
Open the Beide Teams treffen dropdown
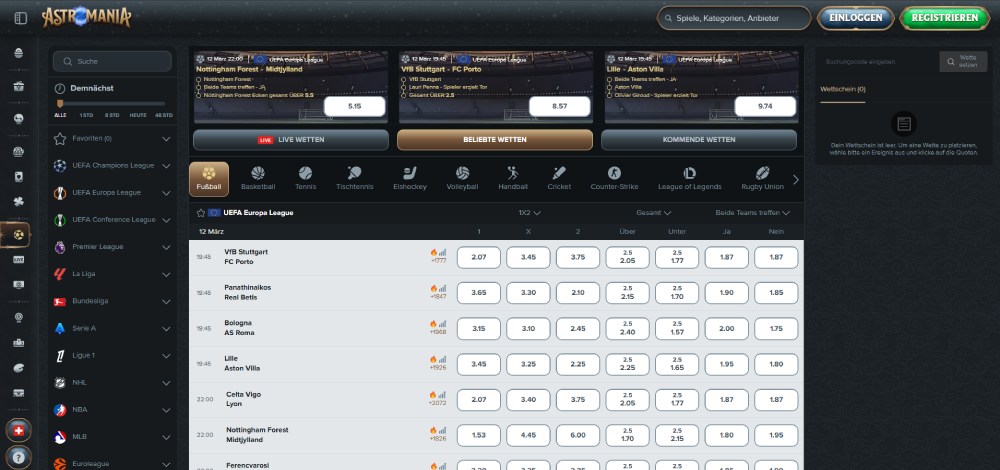tap(752, 213)
